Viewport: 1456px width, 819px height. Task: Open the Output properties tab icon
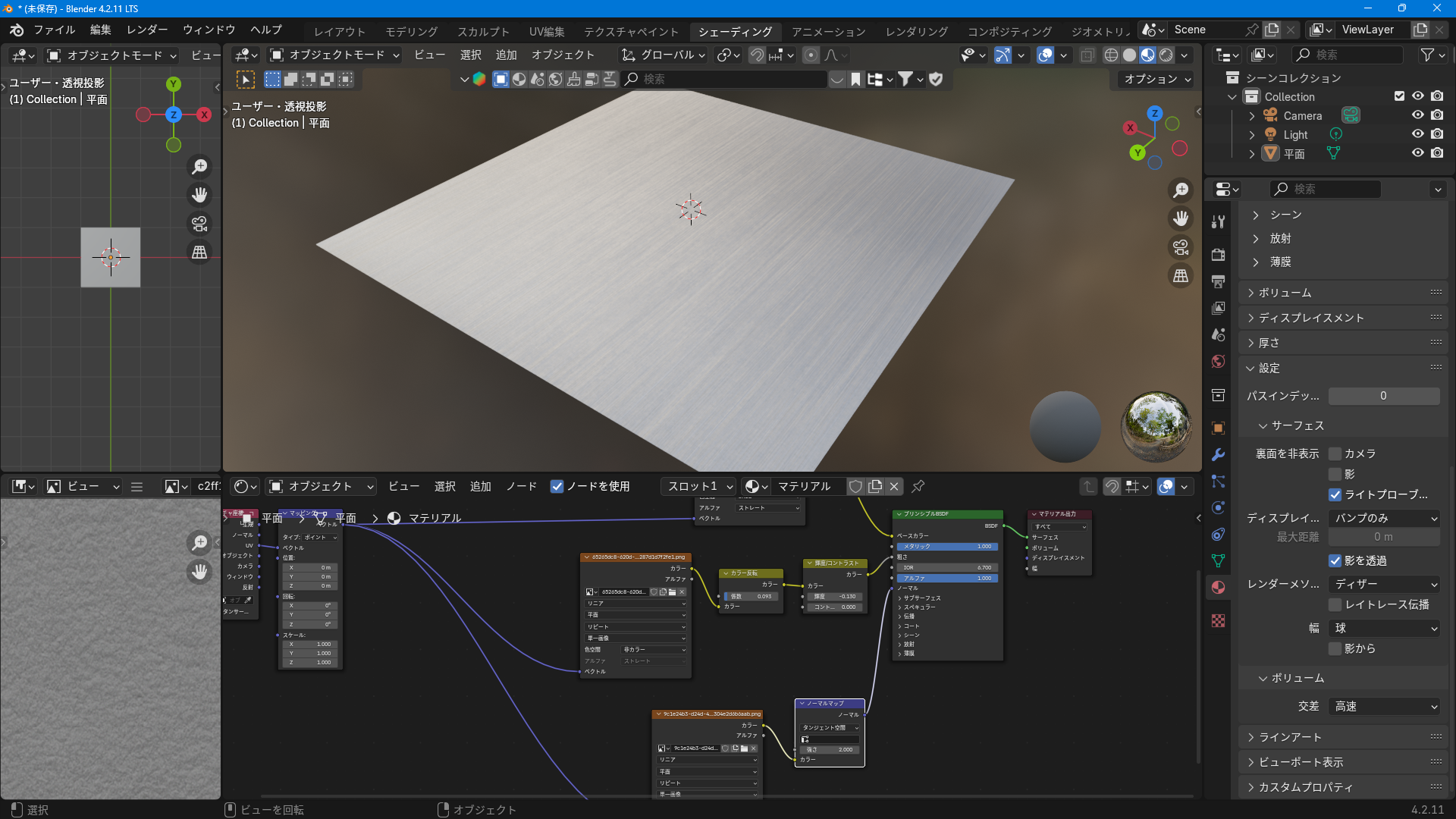pyautogui.click(x=1218, y=281)
